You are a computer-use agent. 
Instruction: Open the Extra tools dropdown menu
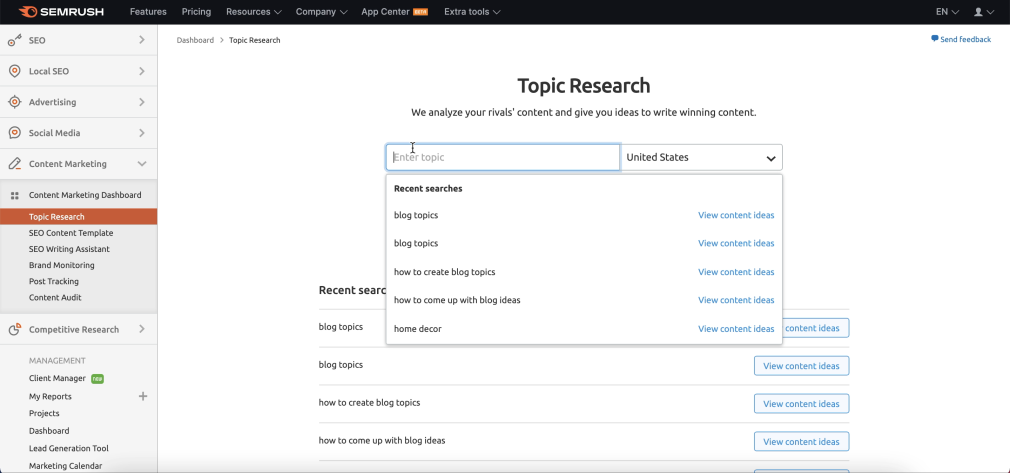[x=472, y=12]
